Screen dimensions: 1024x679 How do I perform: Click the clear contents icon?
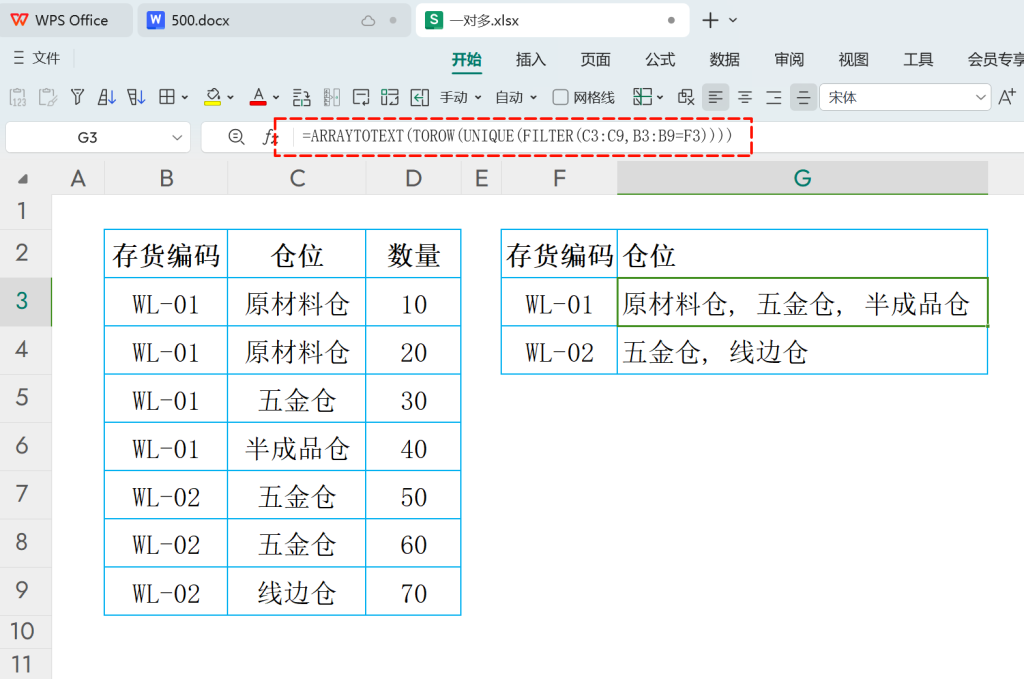click(x=686, y=97)
